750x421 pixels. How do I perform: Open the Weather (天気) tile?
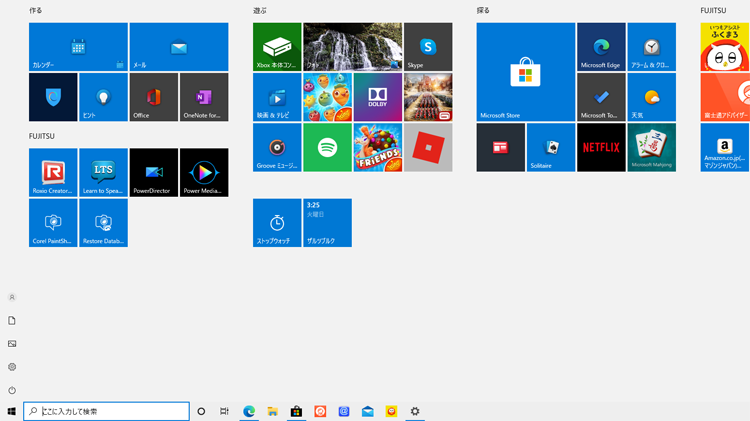tap(651, 97)
